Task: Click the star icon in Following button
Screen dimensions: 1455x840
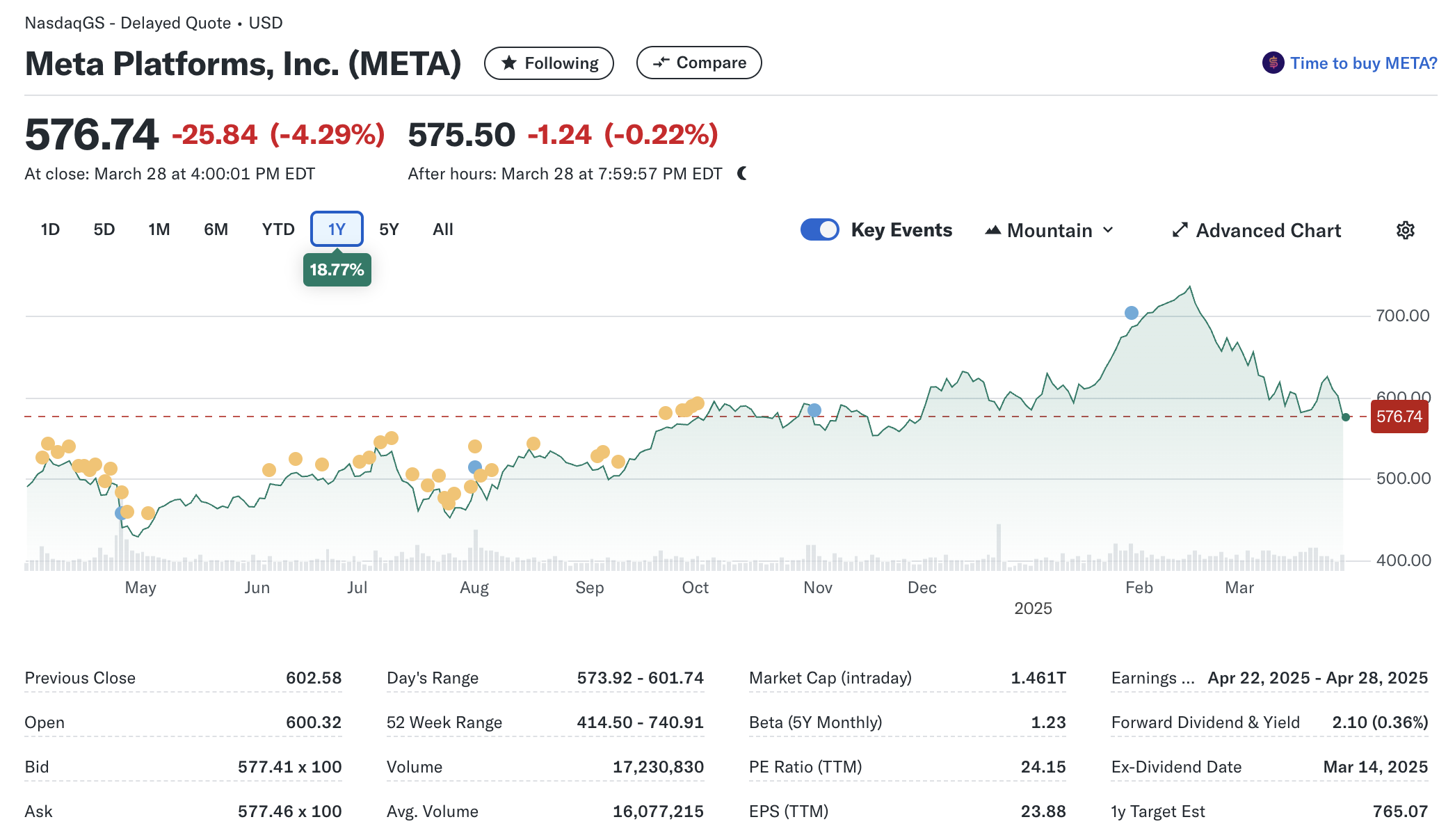Action: [x=509, y=63]
